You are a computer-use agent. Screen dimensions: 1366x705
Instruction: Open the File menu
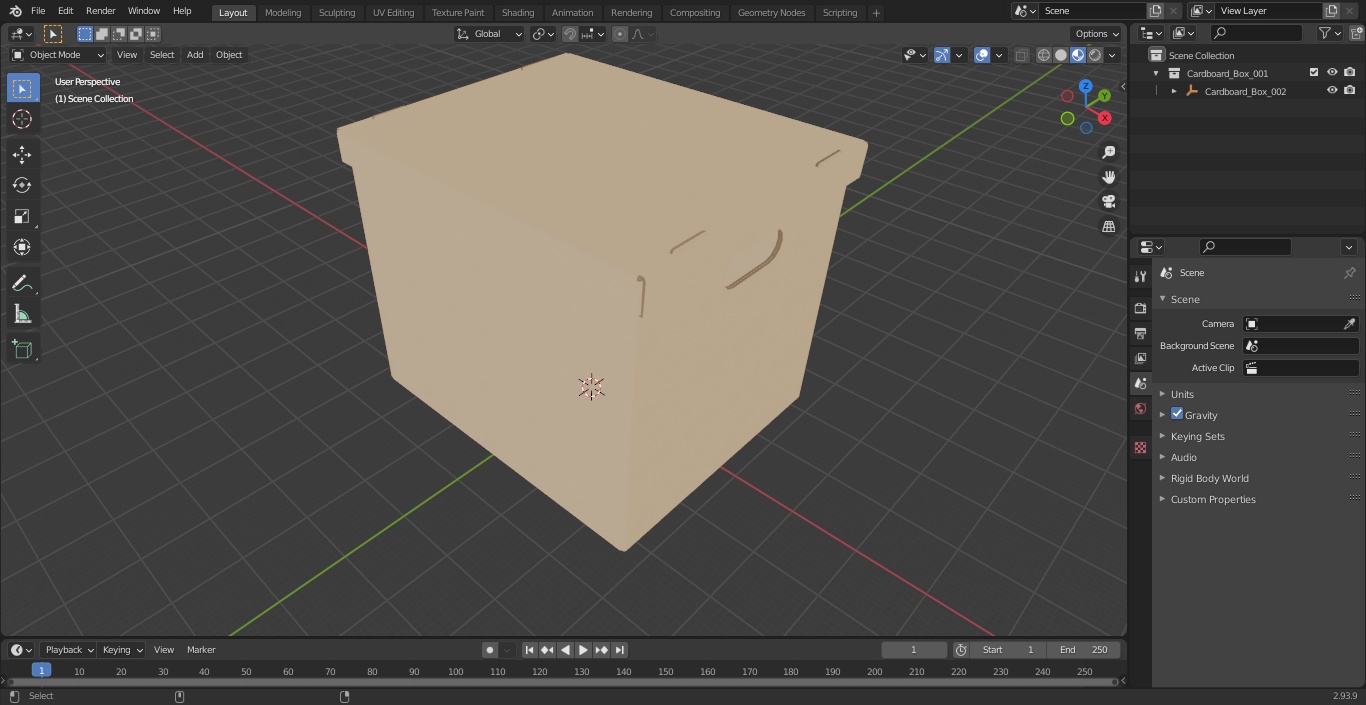[x=38, y=11]
